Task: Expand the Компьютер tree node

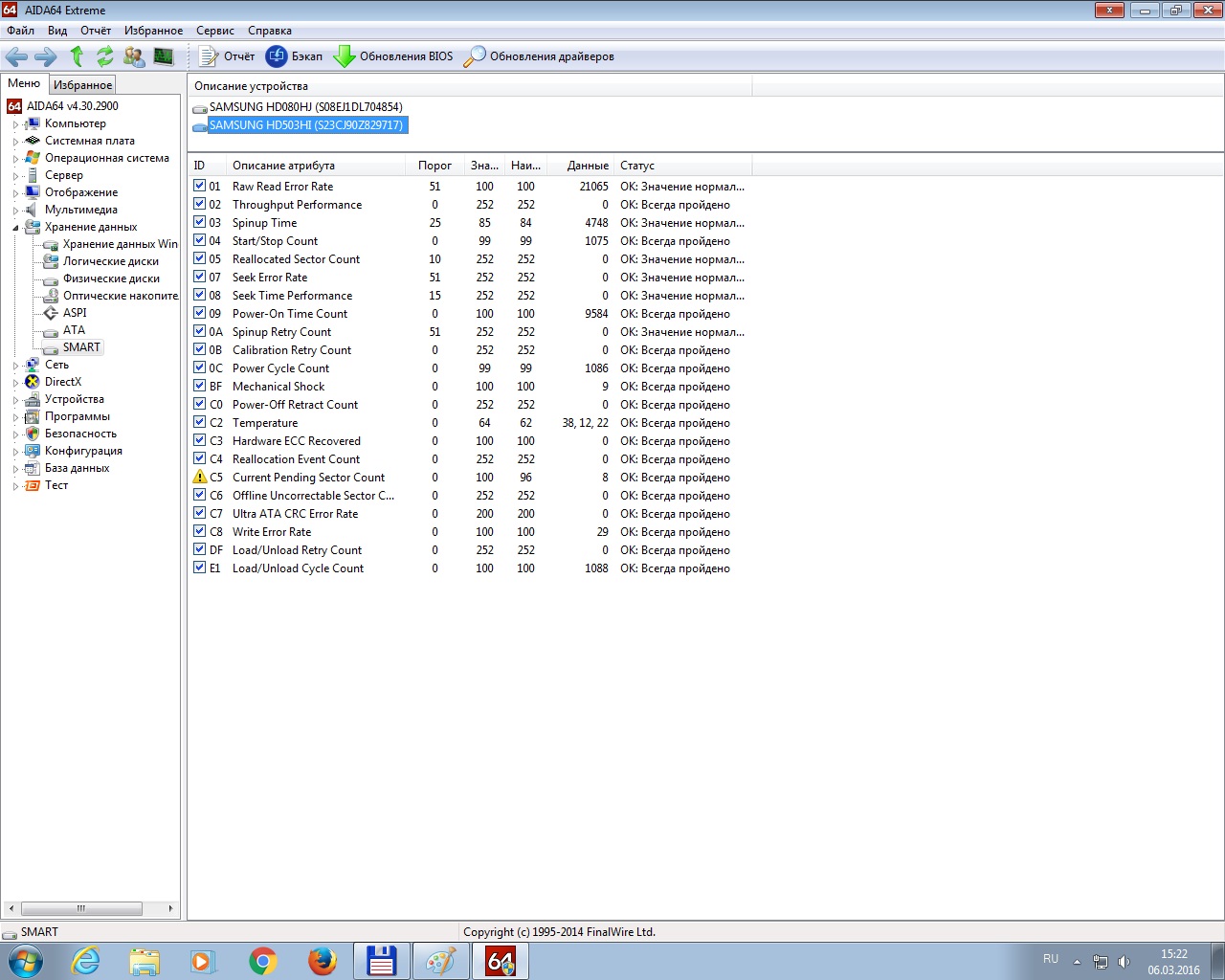Action: tap(15, 124)
